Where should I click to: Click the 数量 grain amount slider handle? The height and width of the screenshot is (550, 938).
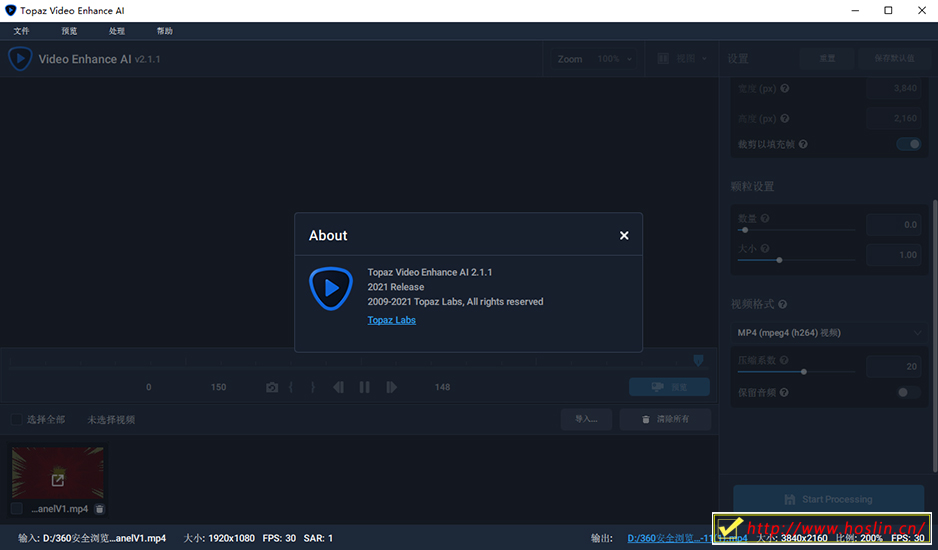click(x=745, y=230)
